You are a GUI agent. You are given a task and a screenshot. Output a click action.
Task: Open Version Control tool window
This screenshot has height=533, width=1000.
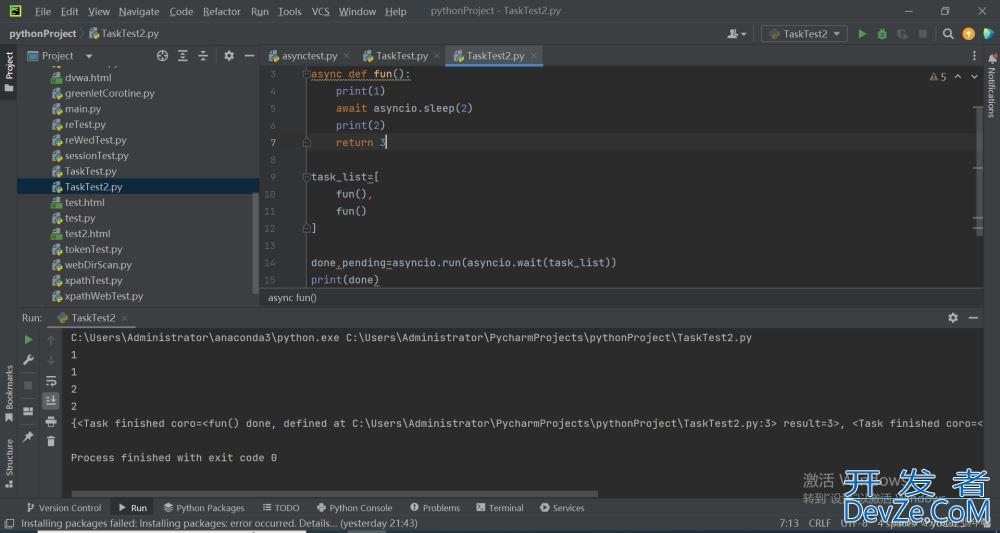tap(64, 508)
